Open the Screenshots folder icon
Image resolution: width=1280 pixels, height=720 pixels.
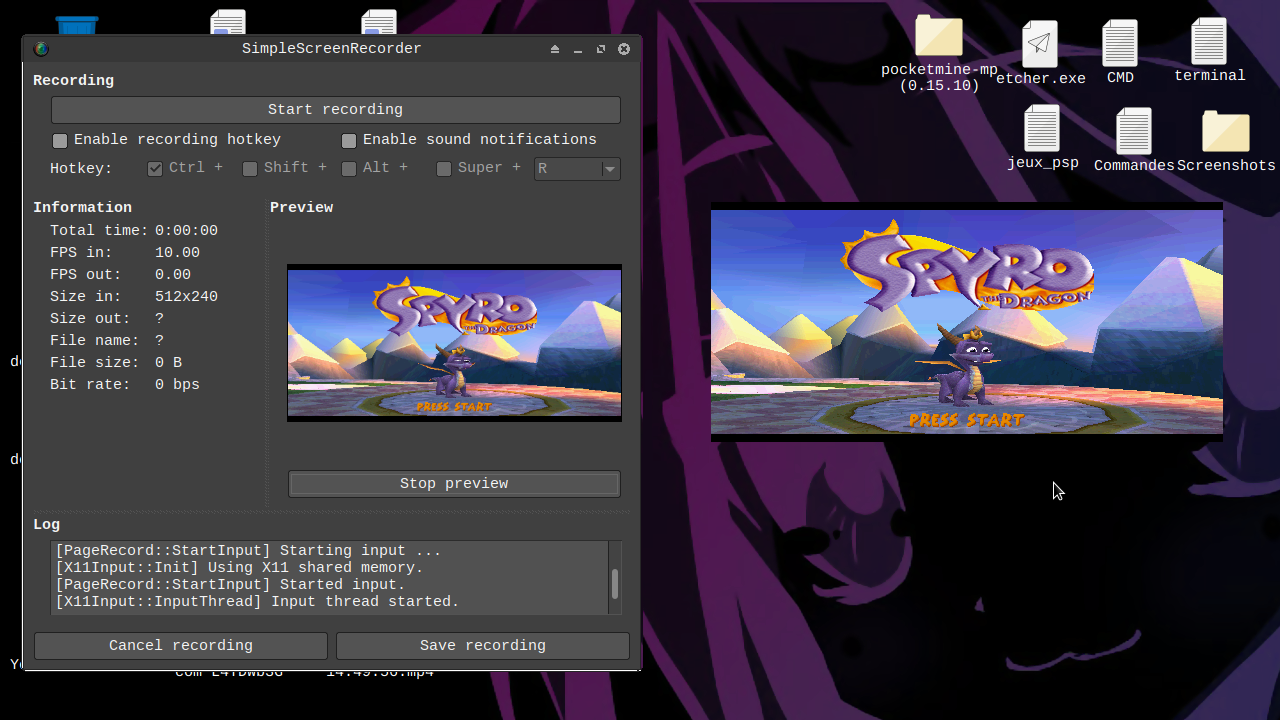click(x=1226, y=131)
